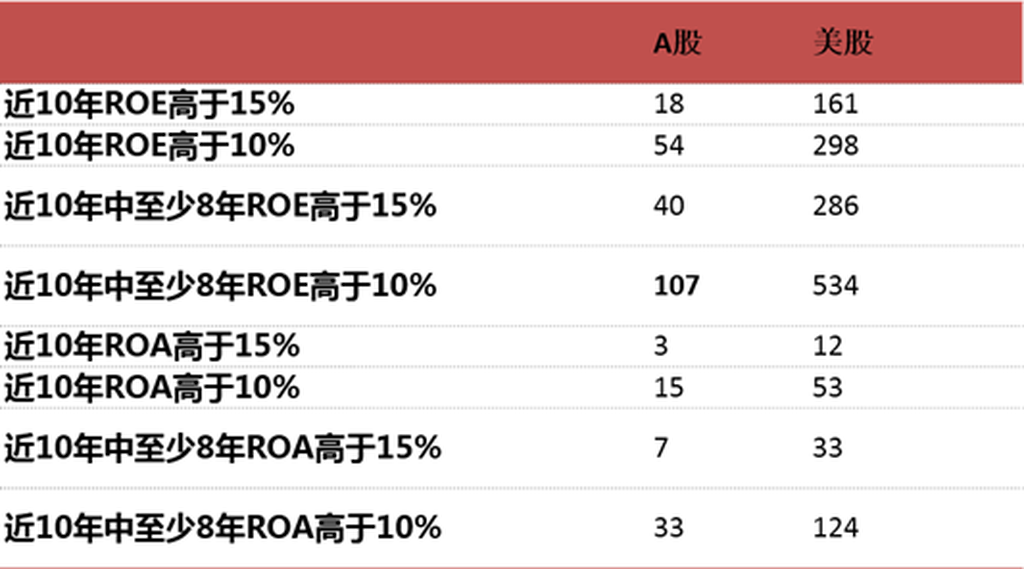Select the 美股 value 298
Image resolution: width=1024 pixels, height=569 pixels.
[x=835, y=145]
